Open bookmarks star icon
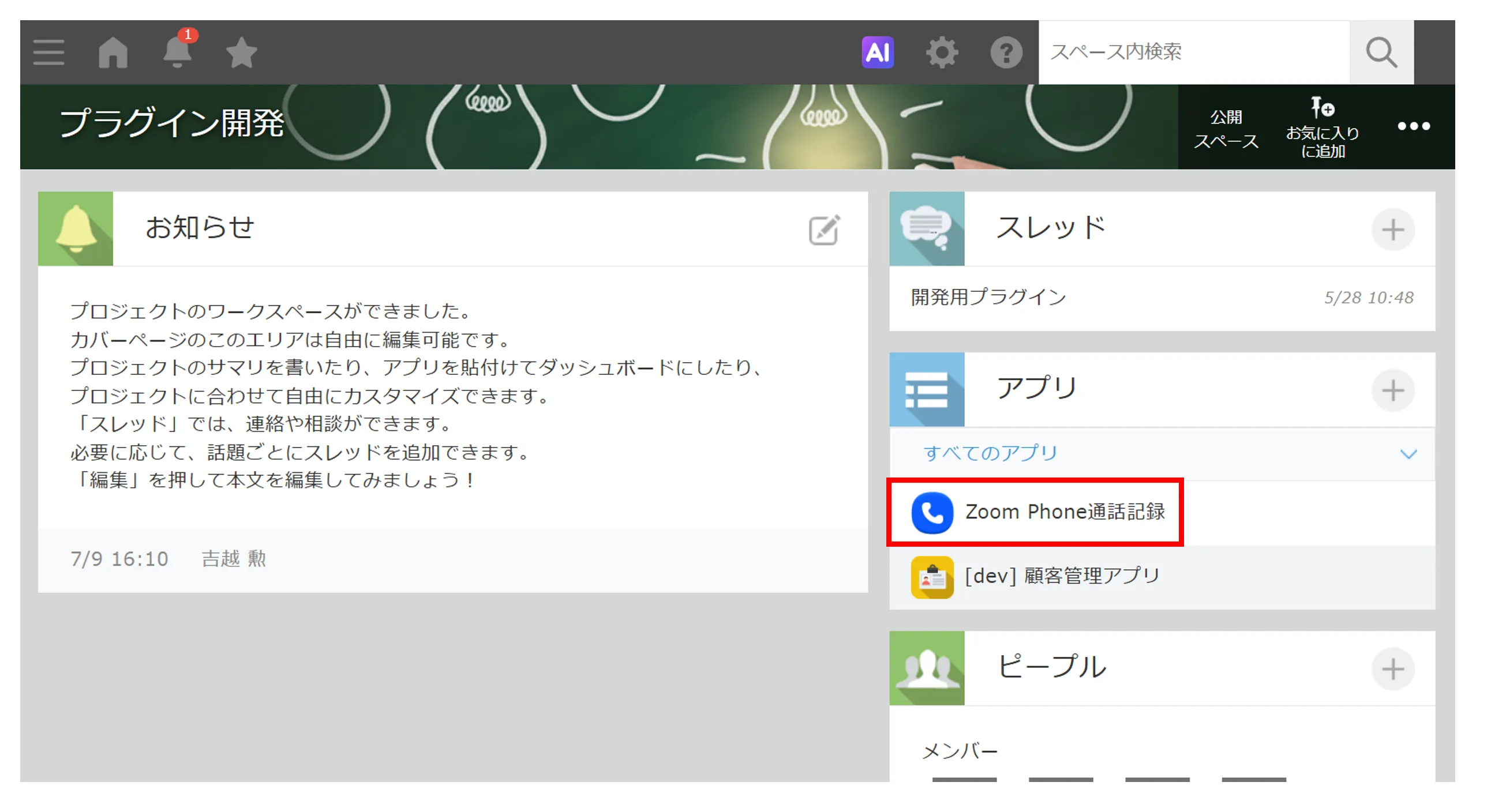Image resolution: width=1491 pixels, height=812 pixels. point(241,52)
